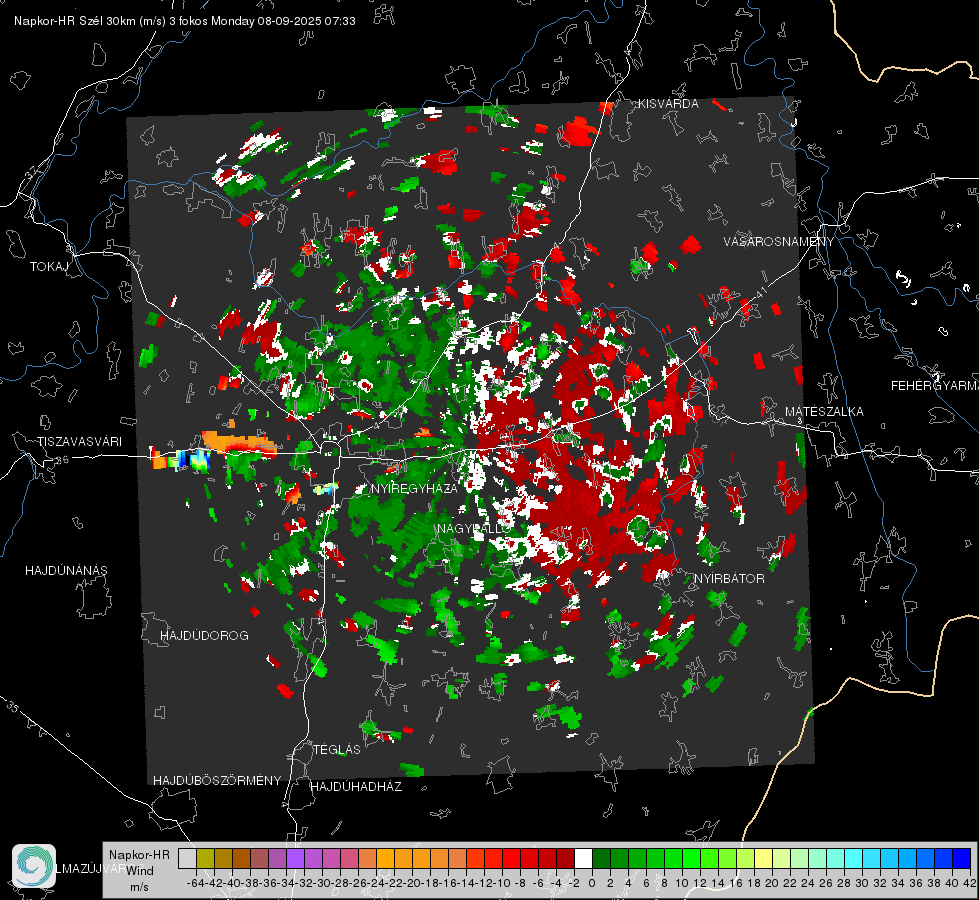This screenshot has width=979, height=900.
Task: Click the NYÍREGYHÁZA city label
Action: click(x=414, y=488)
